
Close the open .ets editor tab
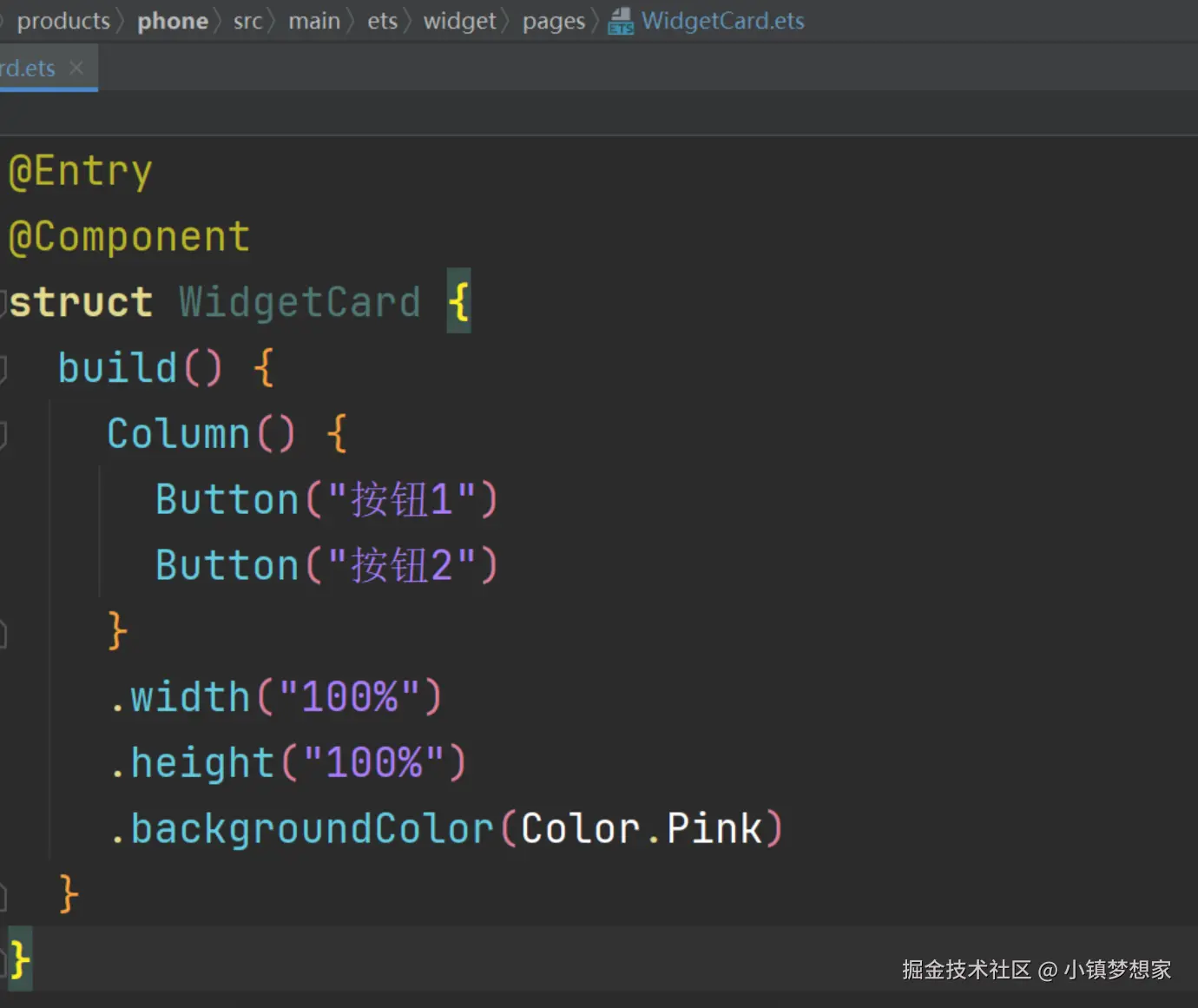tap(76, 68)
